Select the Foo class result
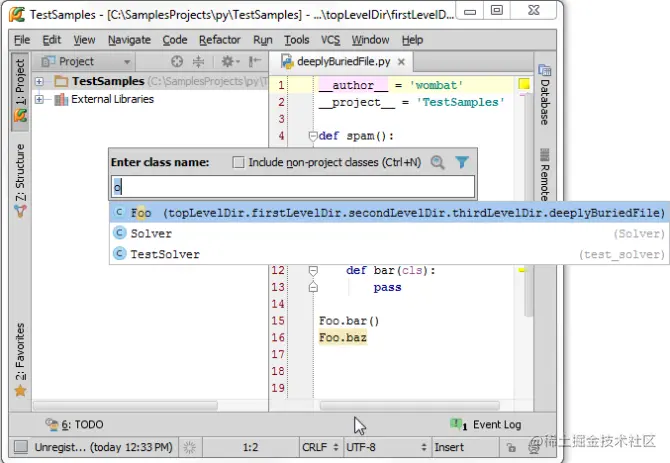Screen dimensions: 670x463 pos(389,213)
